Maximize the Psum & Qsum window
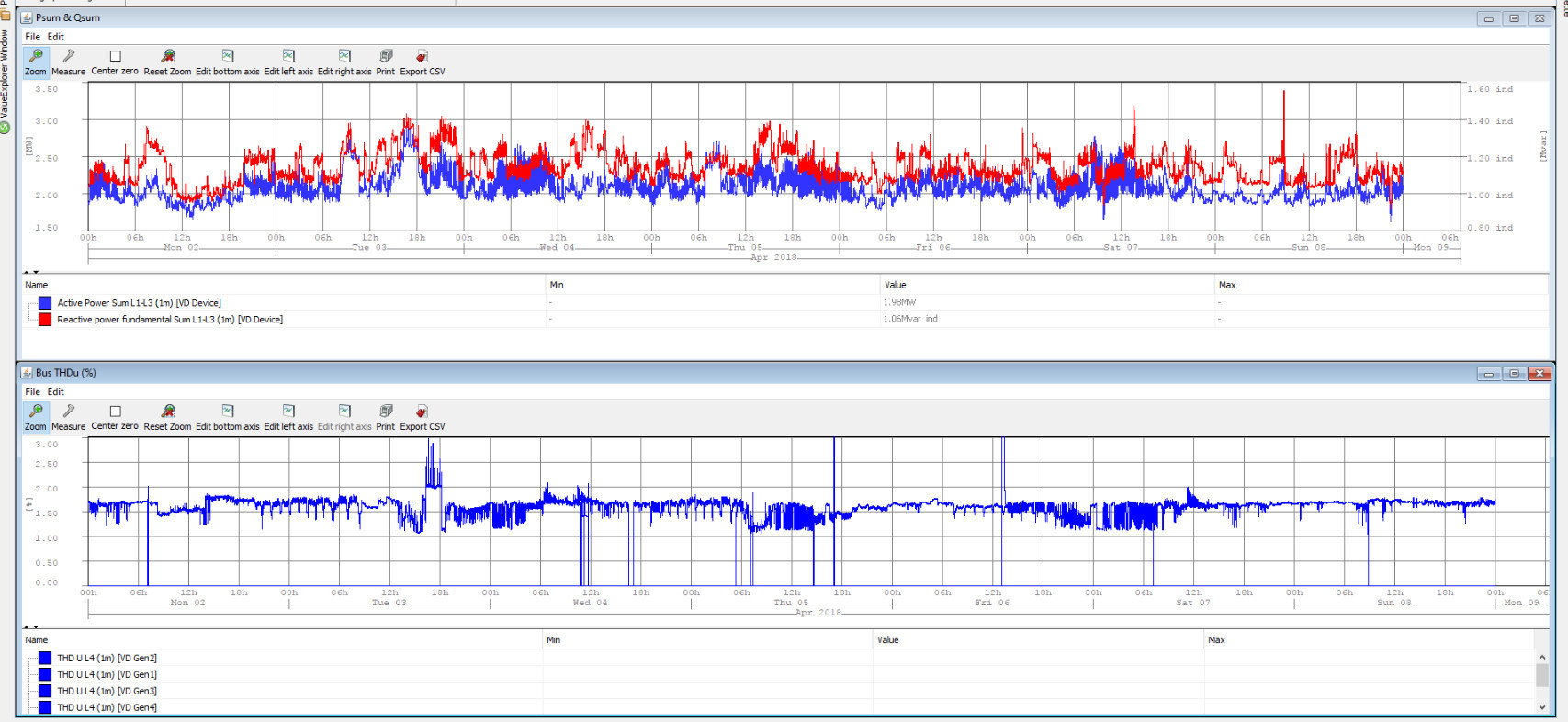The height and width of the screenshot is (722, 1568). (x=1514, y=18)
